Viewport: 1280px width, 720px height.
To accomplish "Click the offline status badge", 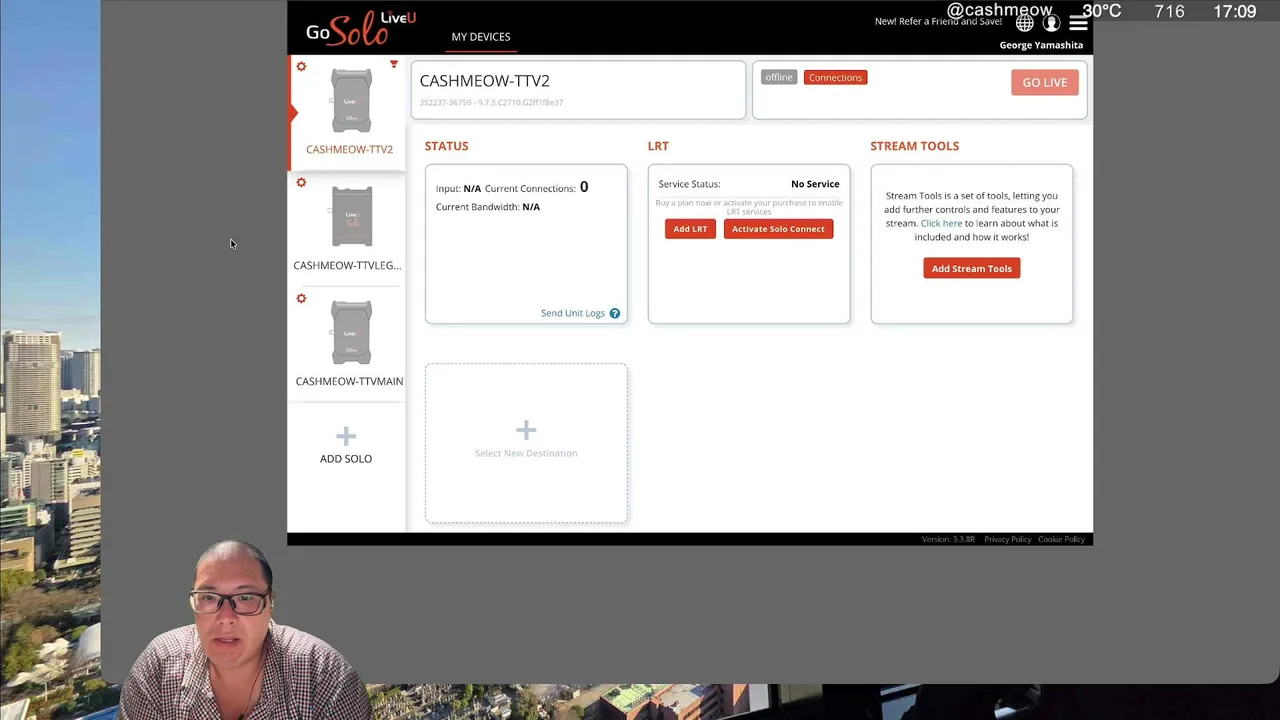I will tap(779, 77).
